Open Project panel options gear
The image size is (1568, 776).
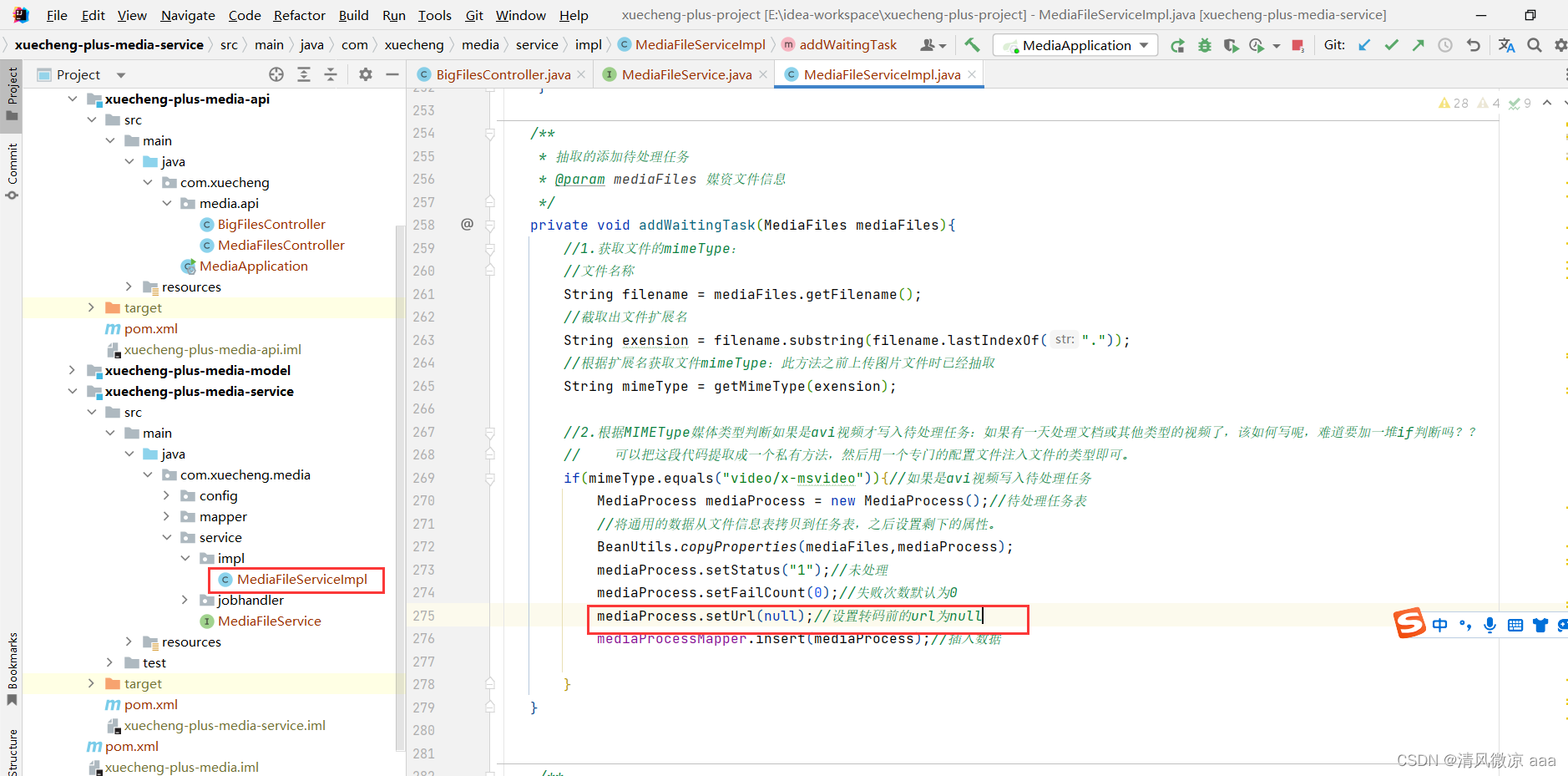click(366, 74)
